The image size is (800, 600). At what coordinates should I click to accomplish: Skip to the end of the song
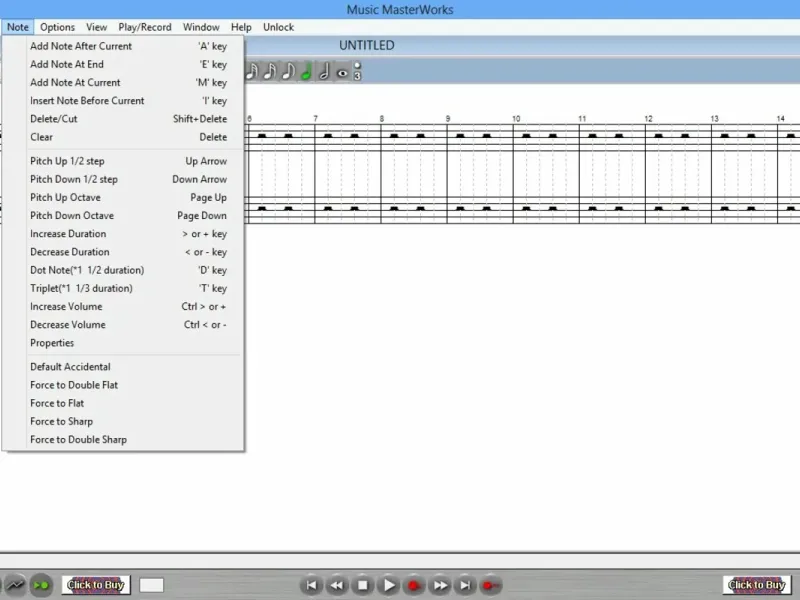(465, 585)
